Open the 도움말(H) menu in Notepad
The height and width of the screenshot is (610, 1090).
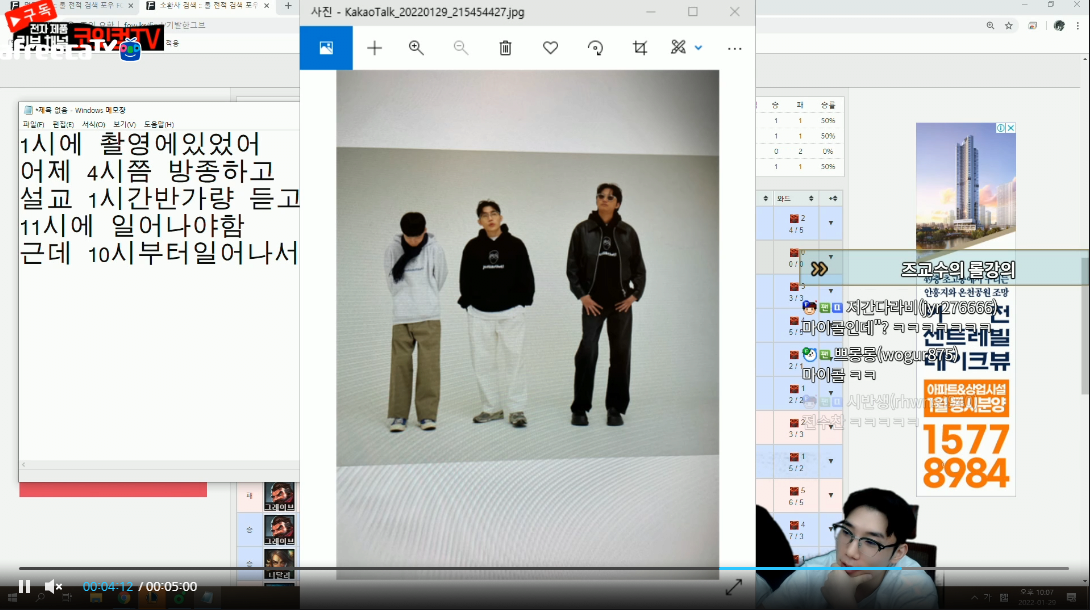tap(158, 124)
